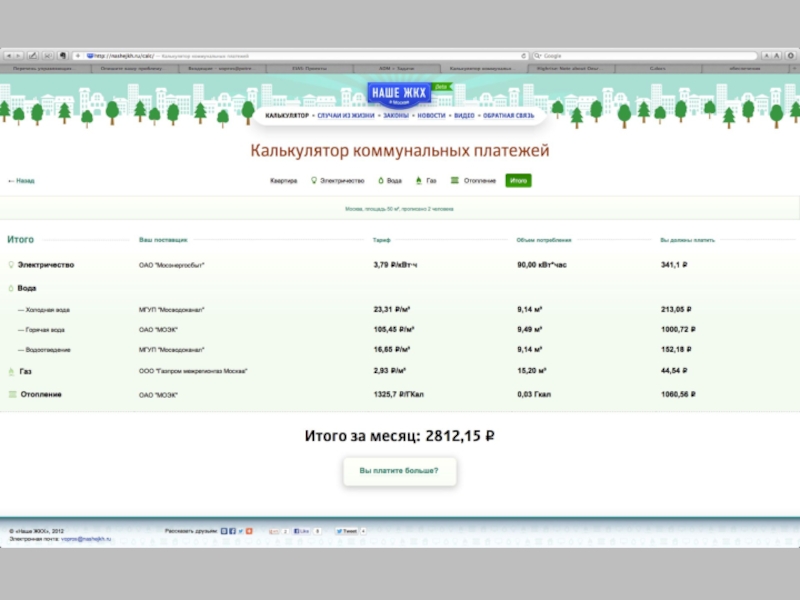
Task: Open the Законы navigation link
Action: pyautogui.click(x=396, y=116)
